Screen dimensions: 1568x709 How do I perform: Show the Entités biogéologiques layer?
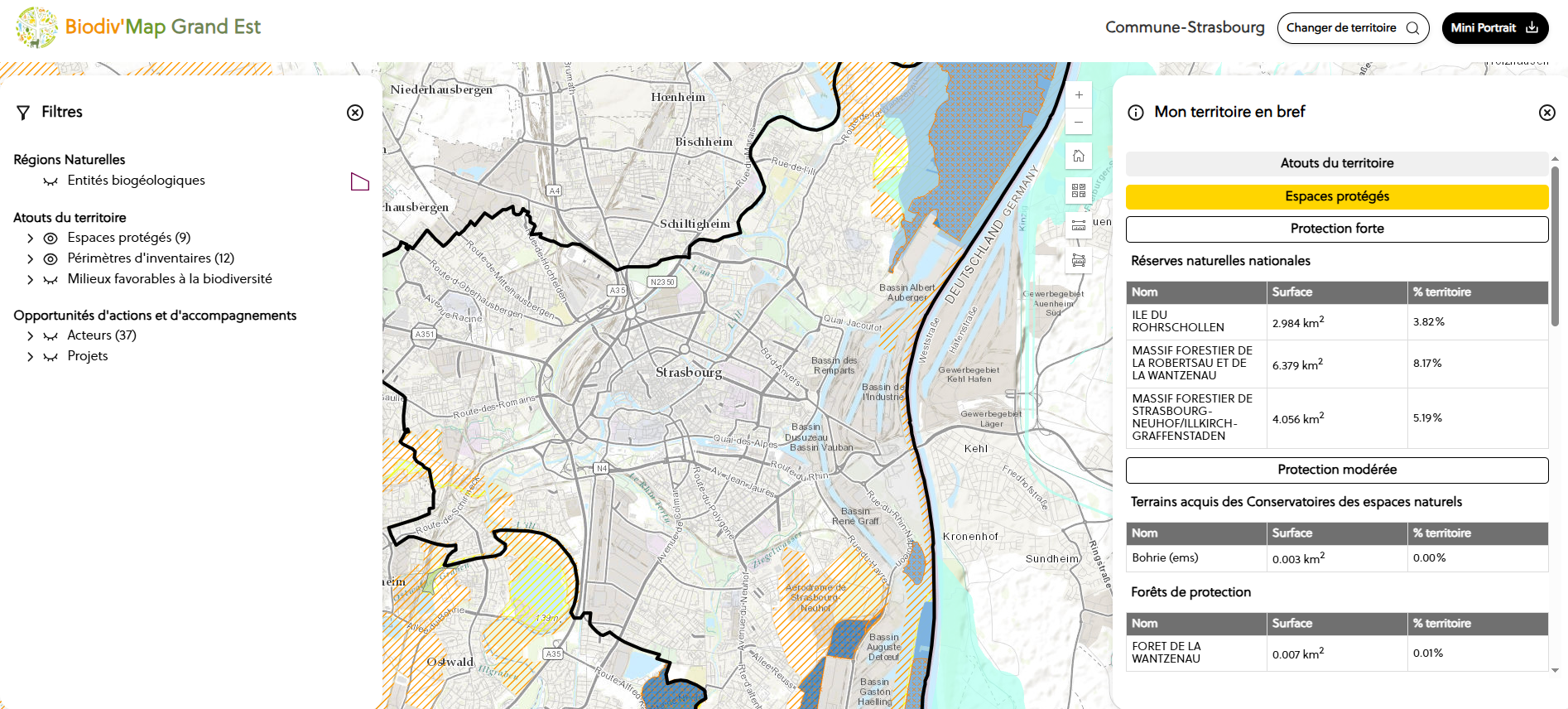[x=51, y=181]
